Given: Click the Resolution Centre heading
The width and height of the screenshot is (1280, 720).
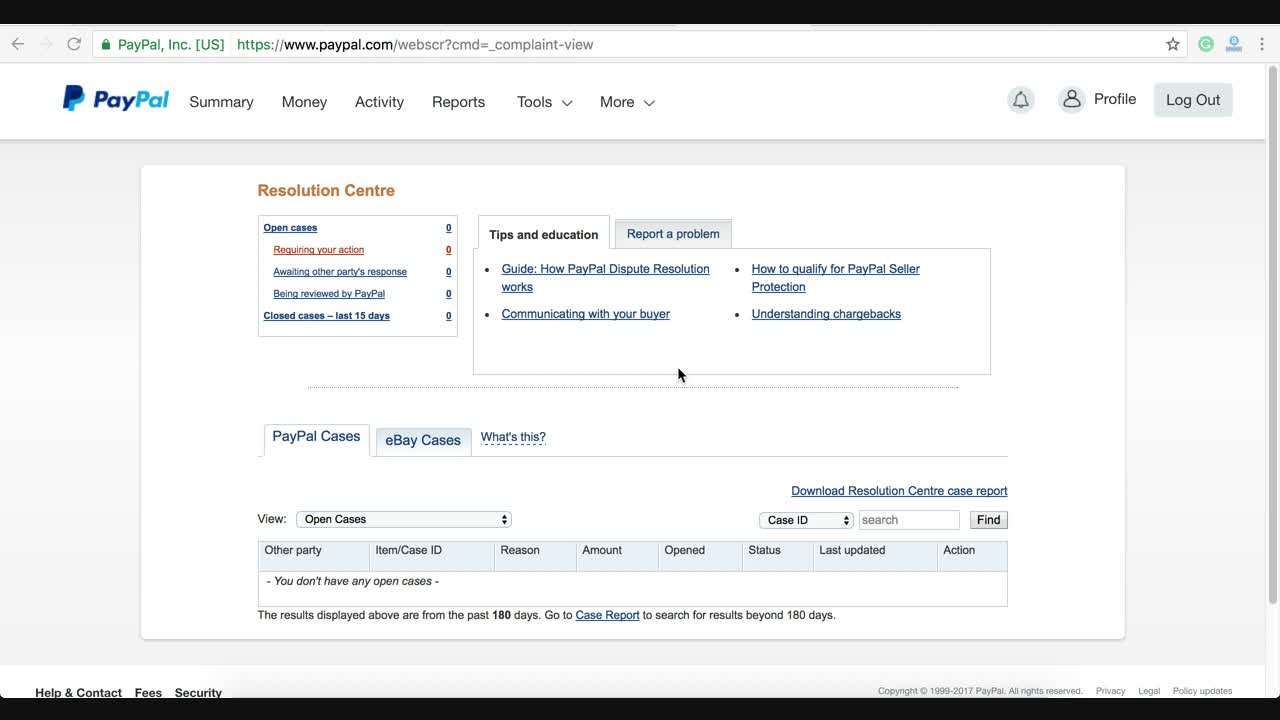Looking at the screenshot, I should point(326,190).
